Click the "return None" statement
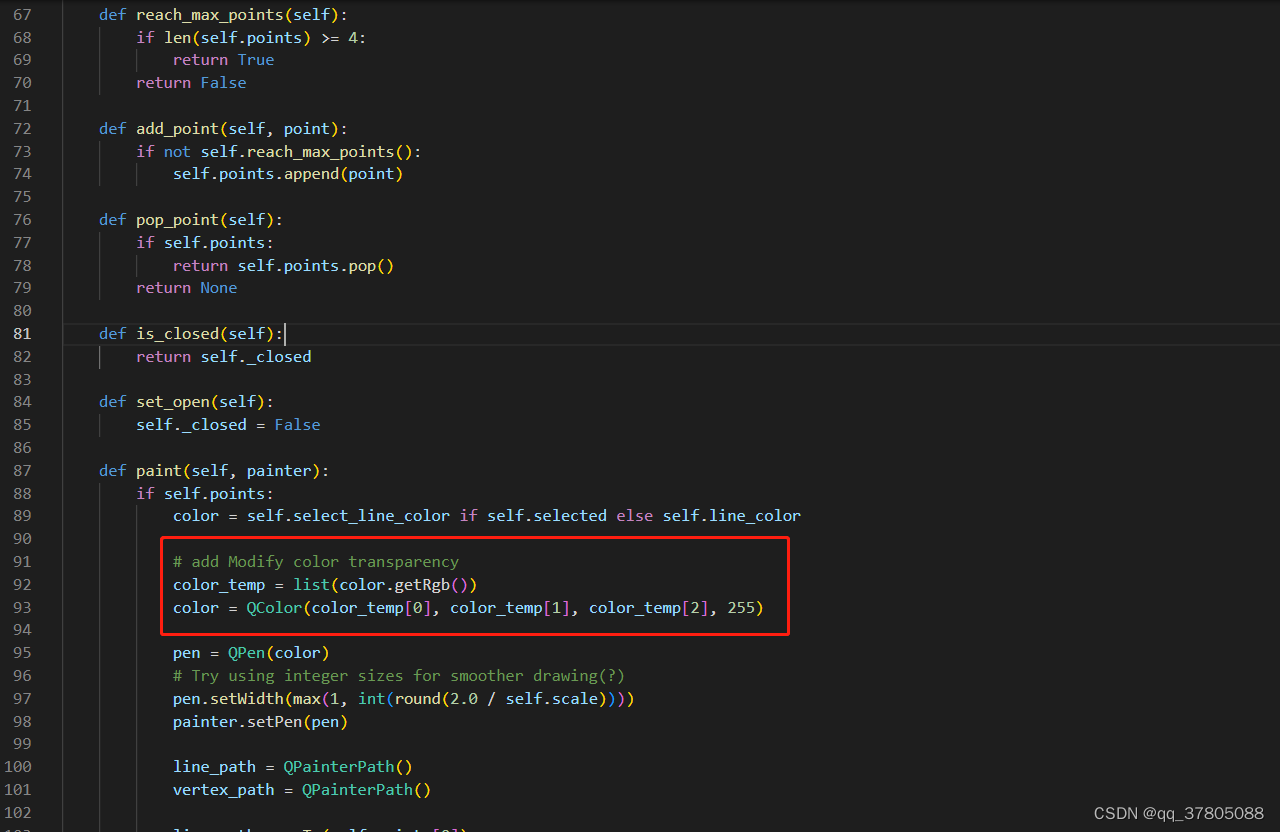 187,288
